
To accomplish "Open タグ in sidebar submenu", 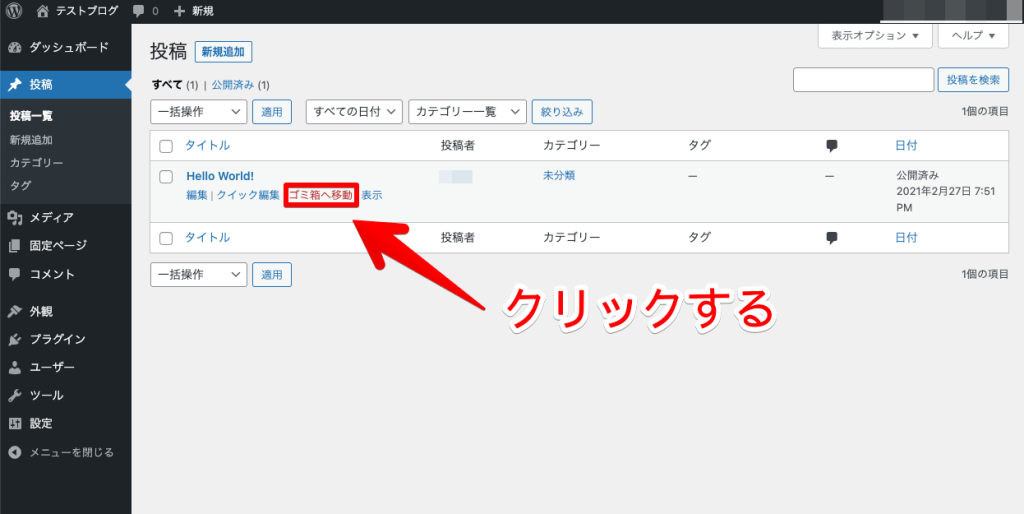I will pyautogui.click(x=20, y=185).
